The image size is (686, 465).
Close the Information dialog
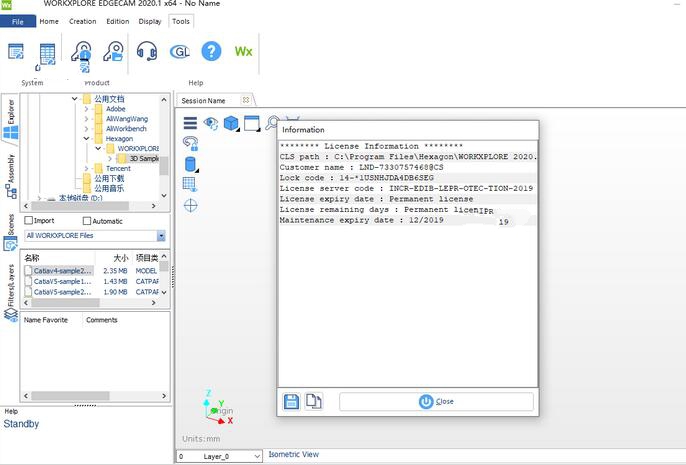[x=436, y=402]
